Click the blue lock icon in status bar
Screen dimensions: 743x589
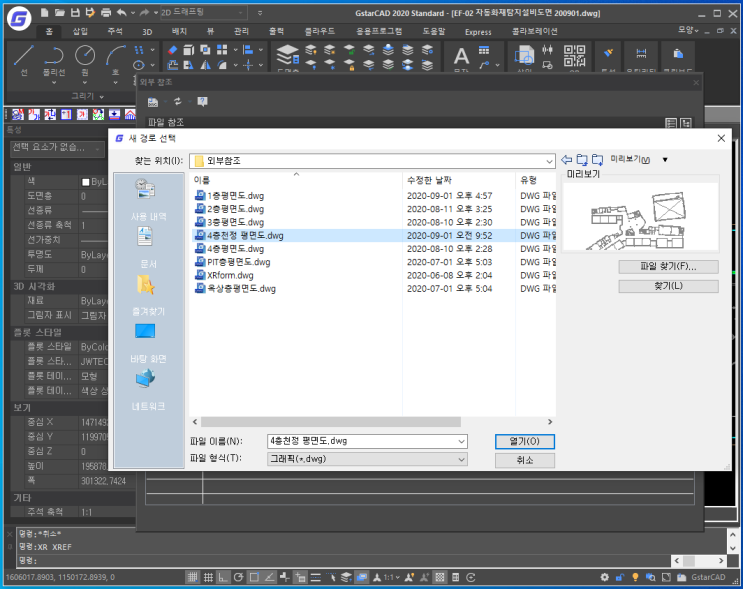point(620,577)
